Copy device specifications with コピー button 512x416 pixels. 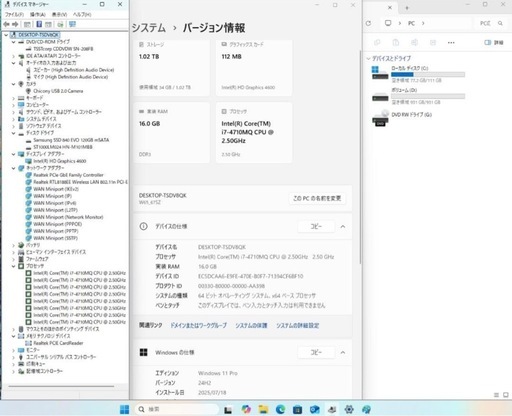(x=316, y=226)
